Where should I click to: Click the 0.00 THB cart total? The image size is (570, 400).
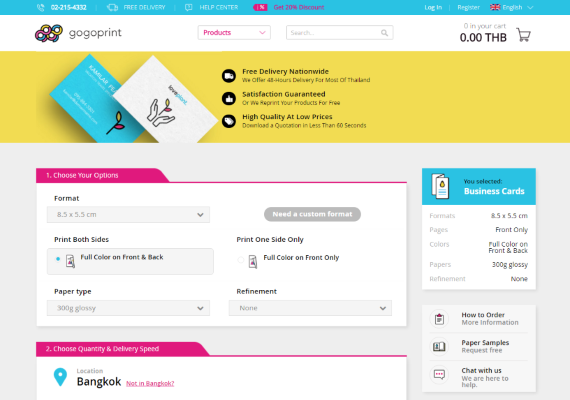[483, 37]
